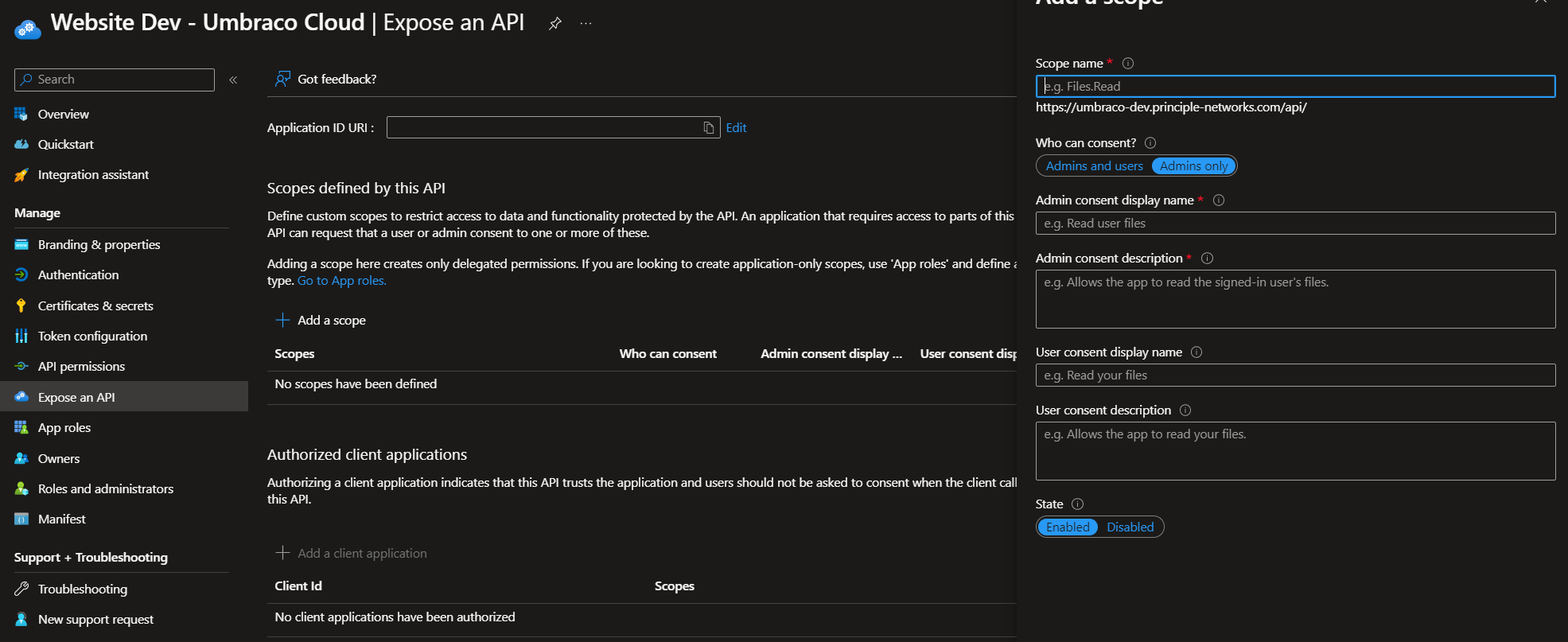Click Add a scope button text
1568x642 pixels.
pos(332,321)
